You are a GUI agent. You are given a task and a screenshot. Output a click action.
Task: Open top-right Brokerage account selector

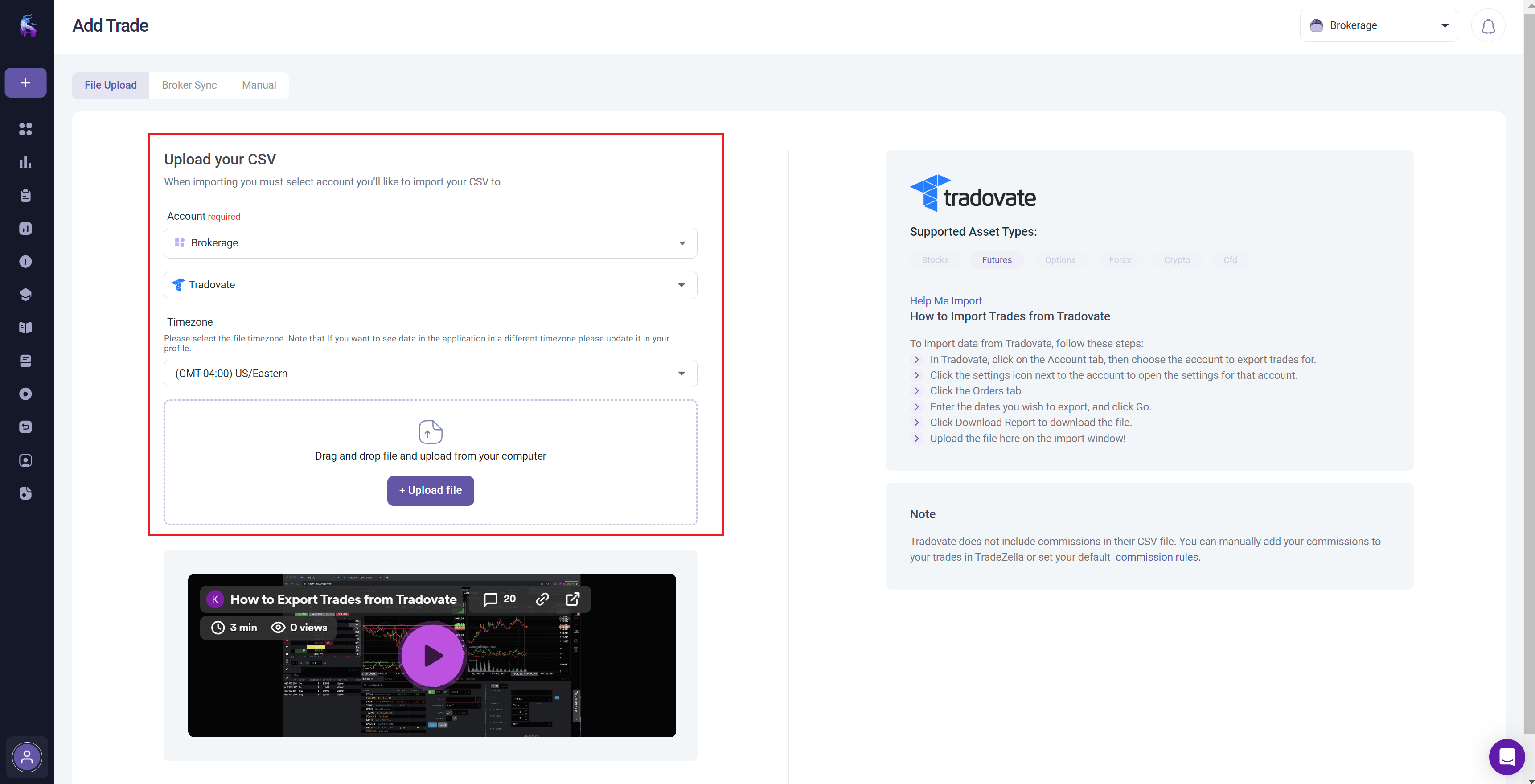tap(1379, 25)
